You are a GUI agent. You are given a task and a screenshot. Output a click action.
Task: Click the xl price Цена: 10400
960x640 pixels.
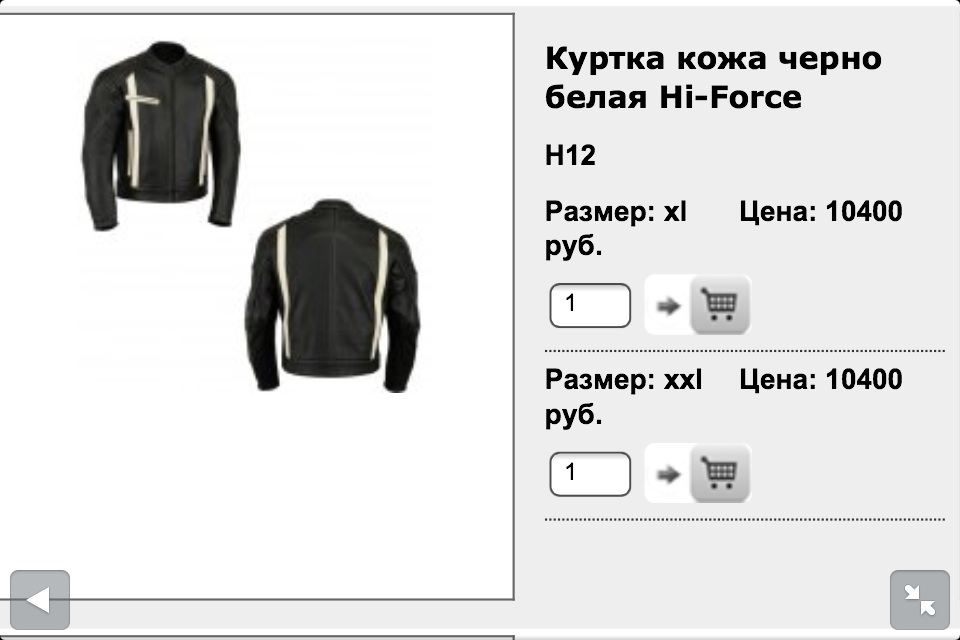(820, 212)
